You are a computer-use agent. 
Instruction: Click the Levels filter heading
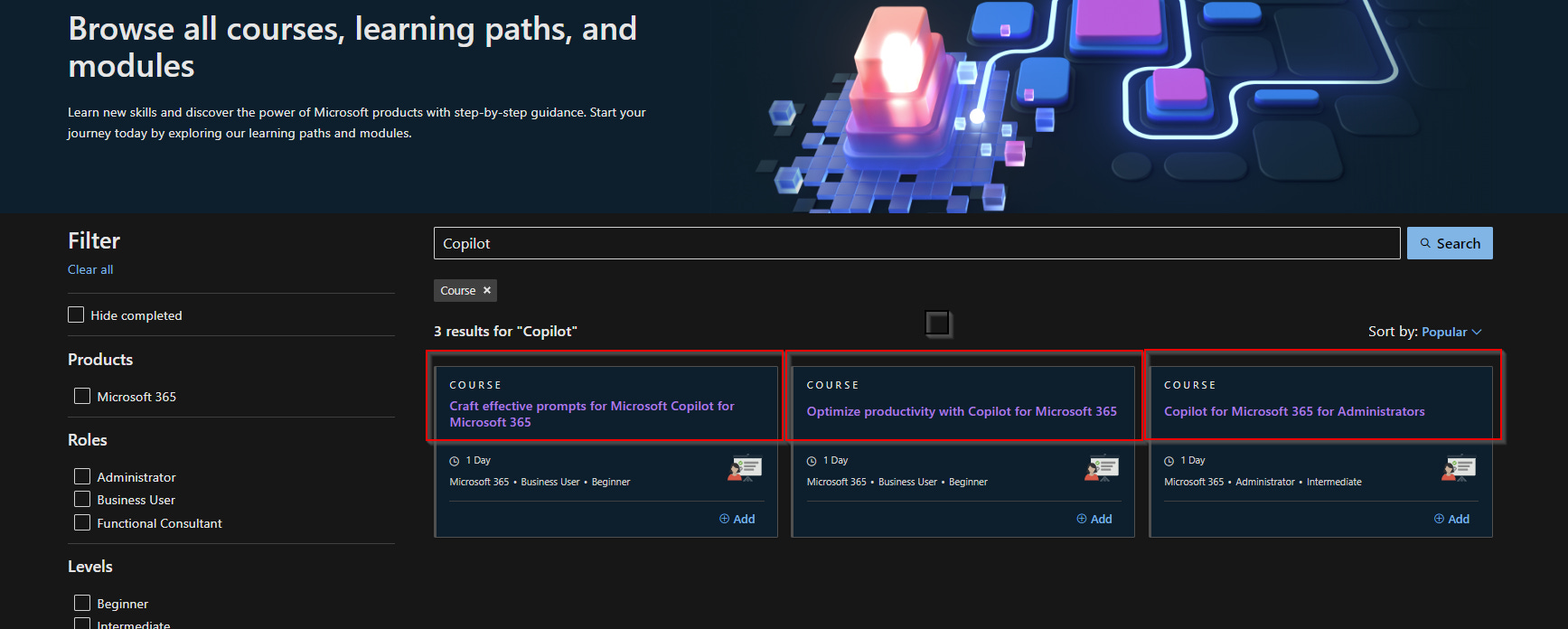[x=90, y=567]
